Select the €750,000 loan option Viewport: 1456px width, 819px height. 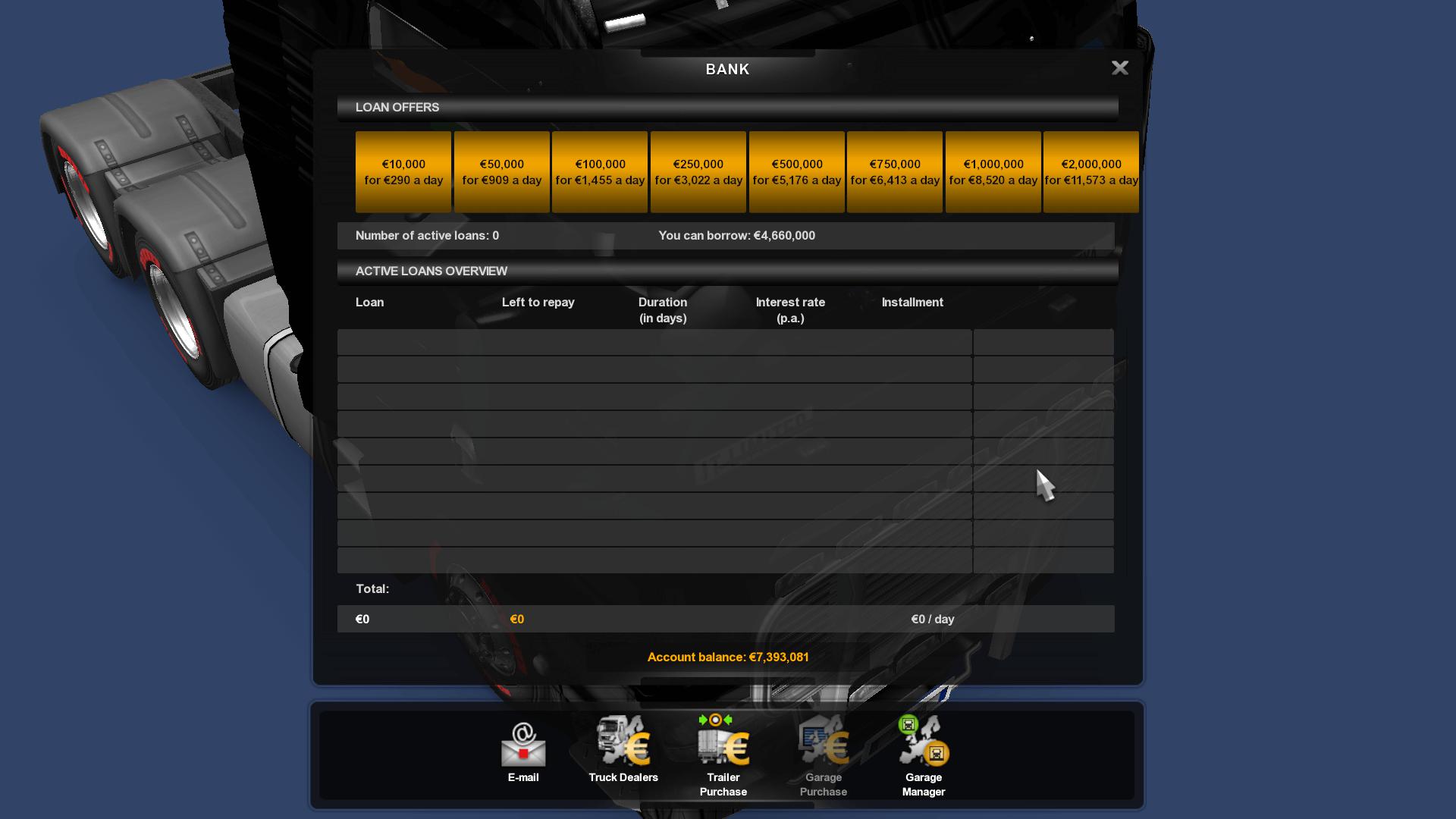pyautogui.click(x=895, y=172)
